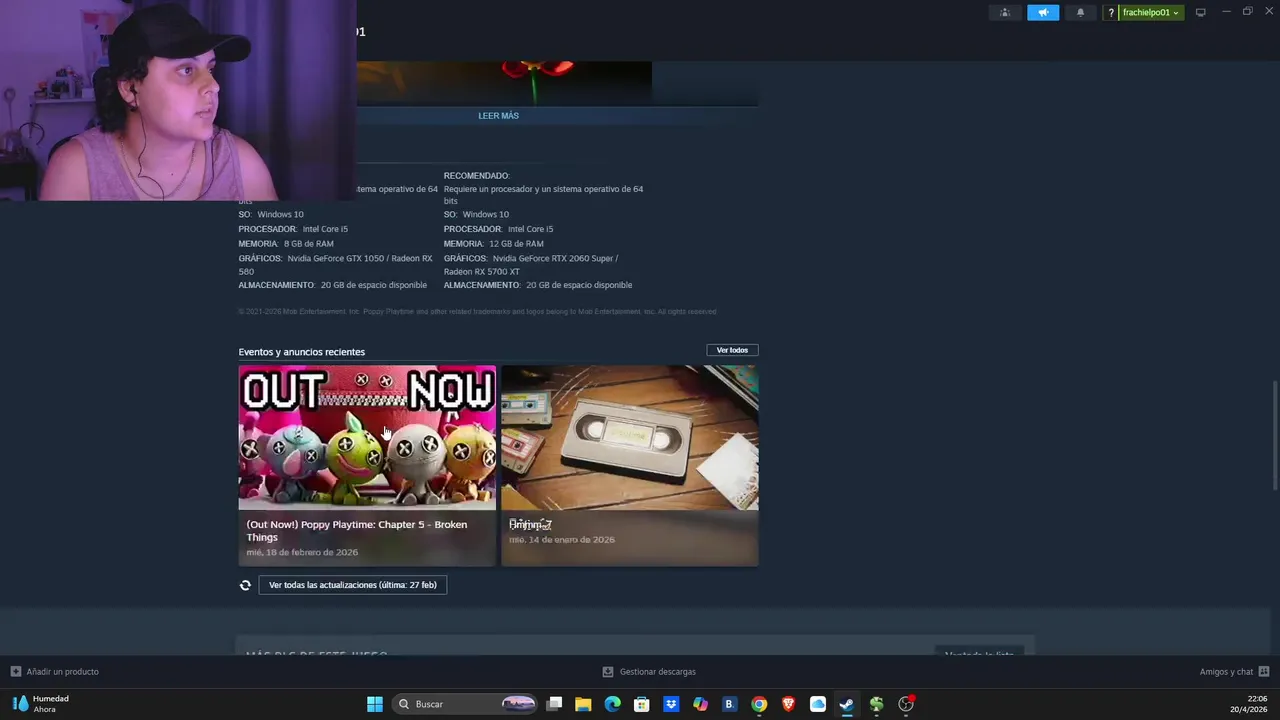Click the Steam help question mark
1280x720 pixels.
pyautogui.click(x=1110, y=13)
